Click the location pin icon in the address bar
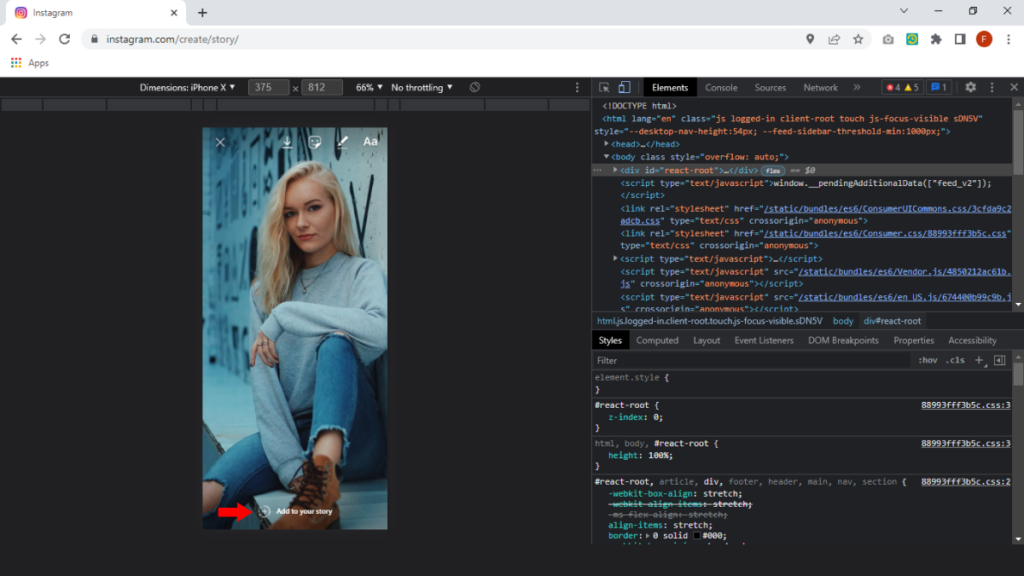The height and width of the screenshot is (576, 1024). (810, 39)
